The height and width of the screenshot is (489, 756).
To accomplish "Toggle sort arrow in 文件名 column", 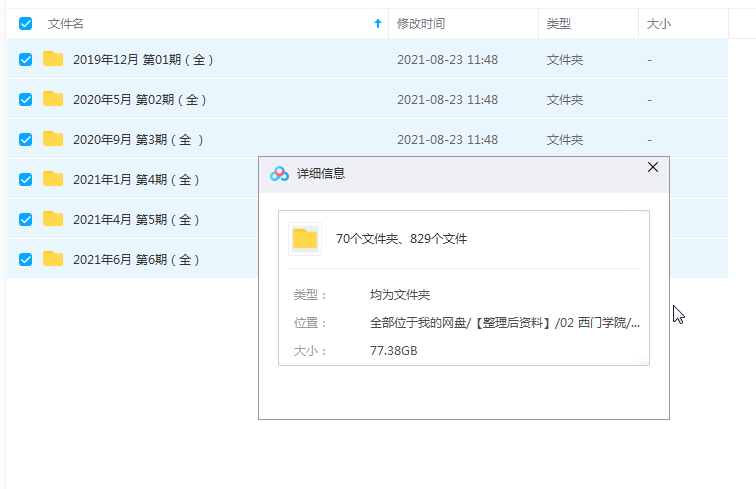I will 378,23.
